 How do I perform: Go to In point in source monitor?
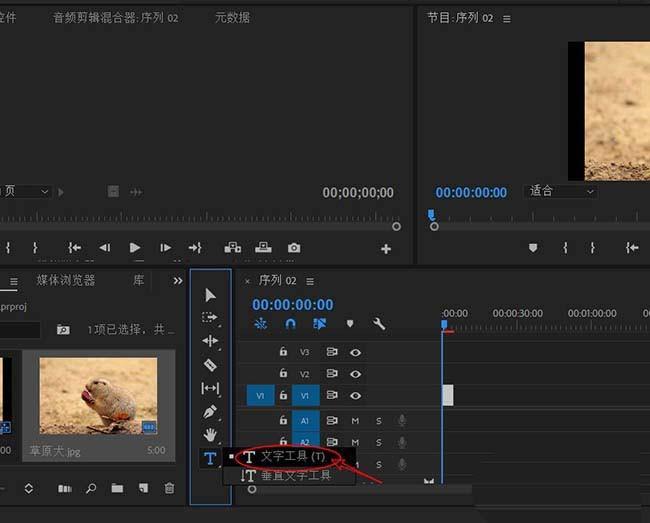tap(75, 248)
